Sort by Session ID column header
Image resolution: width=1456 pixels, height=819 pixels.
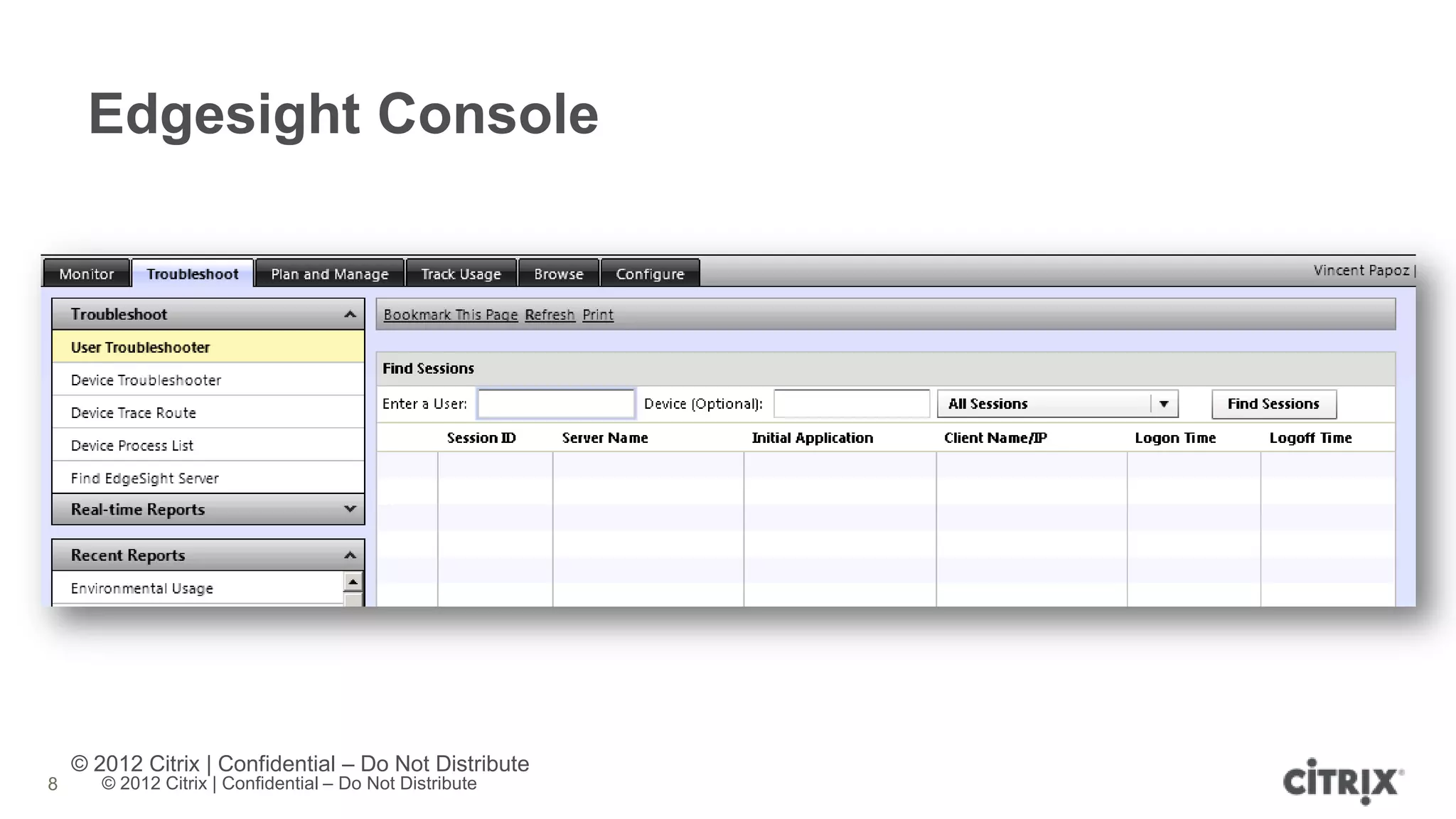[481, 438]
